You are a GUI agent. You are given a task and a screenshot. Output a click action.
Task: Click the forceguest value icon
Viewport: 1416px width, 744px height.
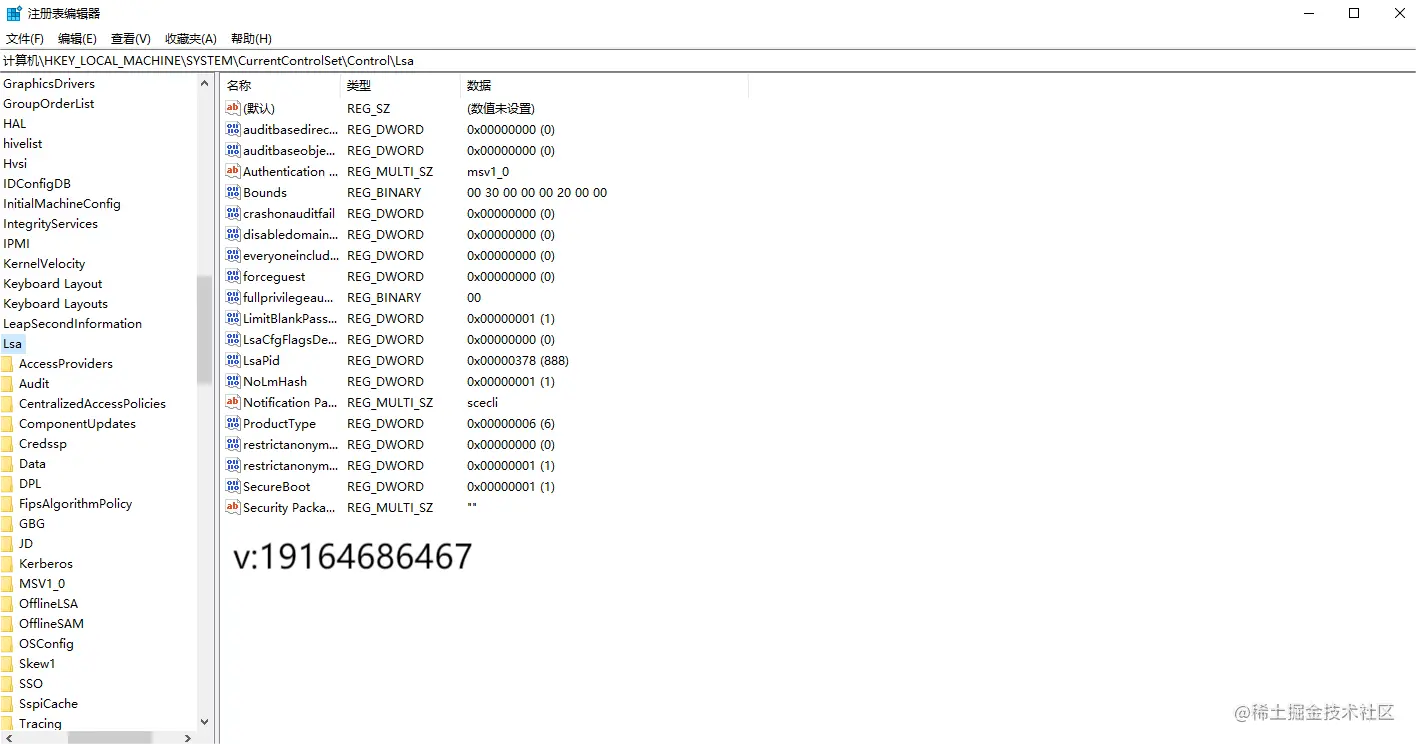coord(233,277)
